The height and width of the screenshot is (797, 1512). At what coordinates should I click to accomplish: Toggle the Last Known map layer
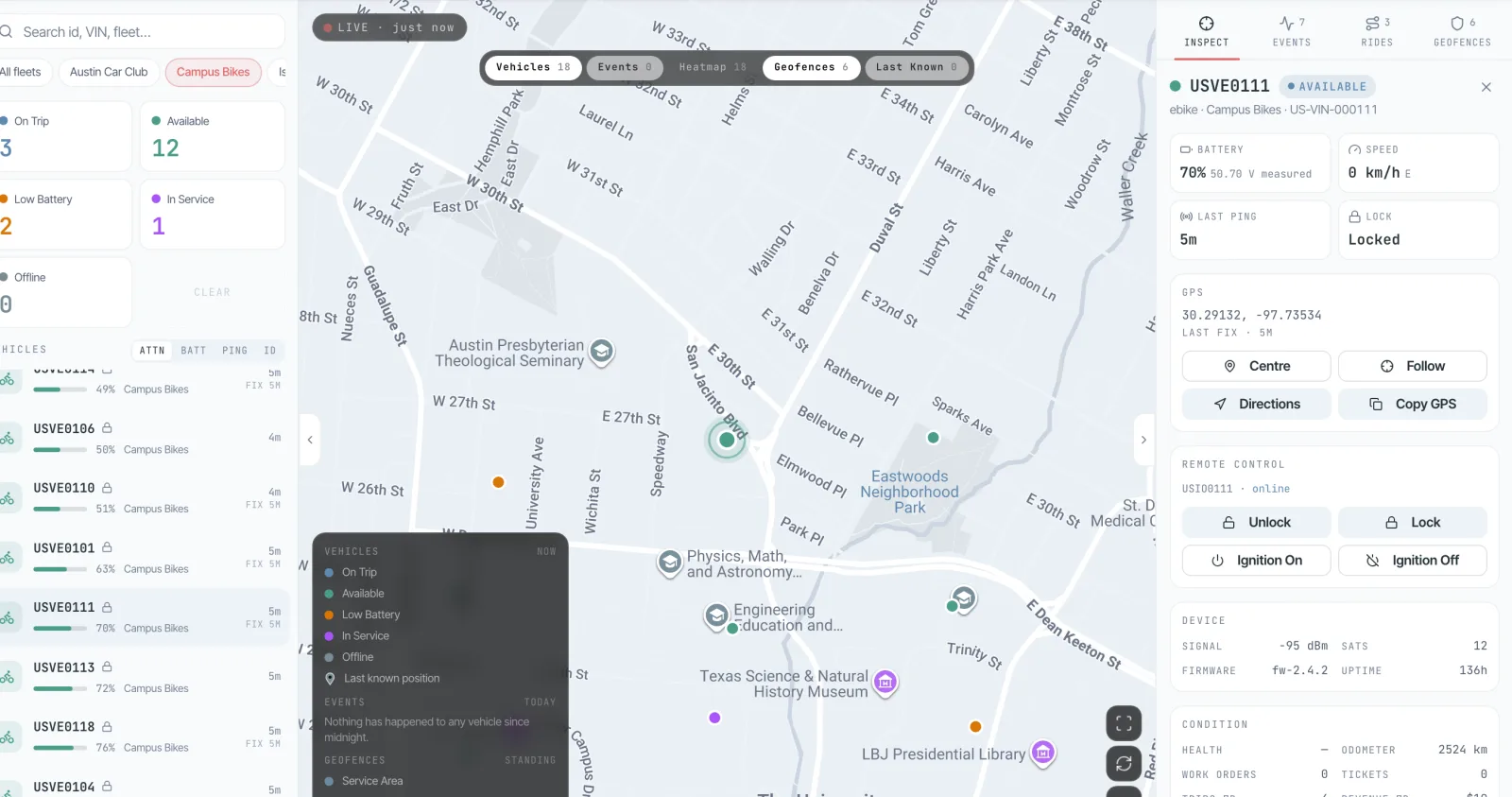point(917,67)
